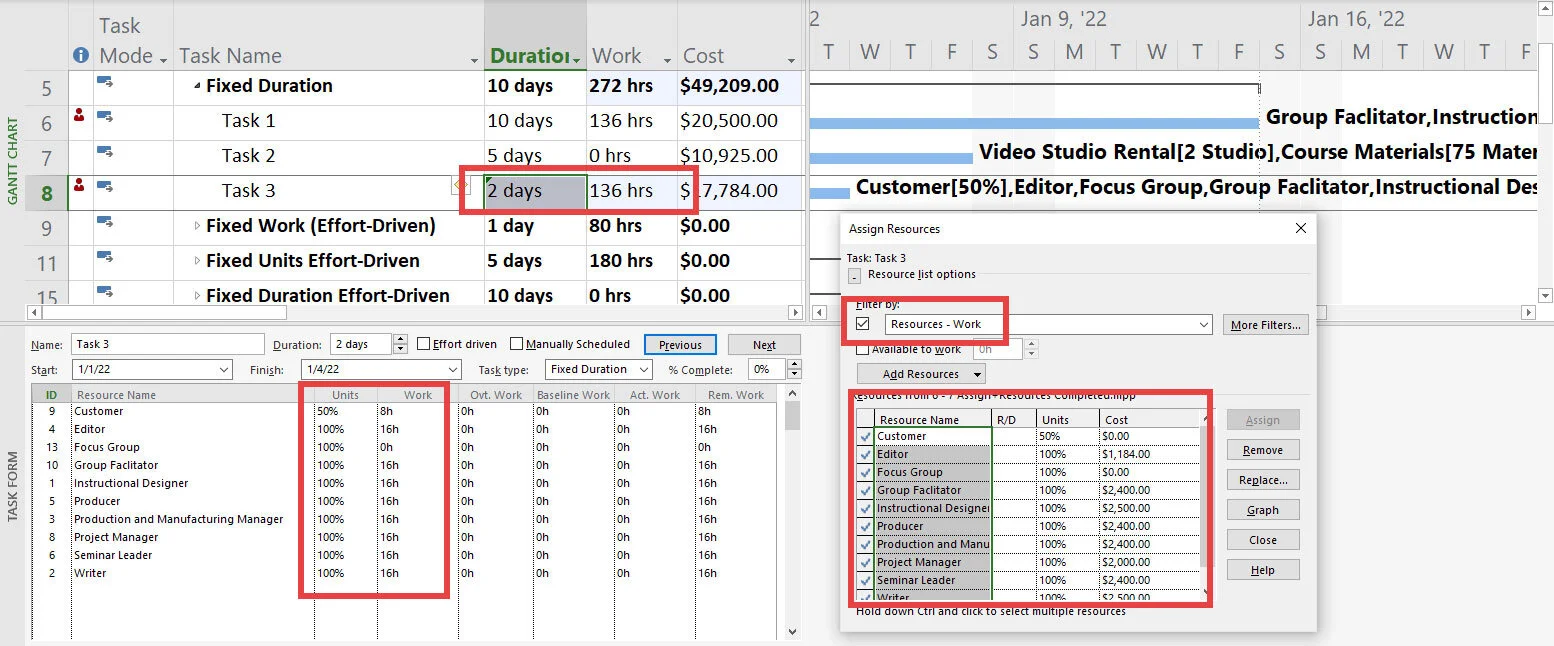Click the More Filters button
The image size is (1554, 646).
click(x=1265, y=324)
